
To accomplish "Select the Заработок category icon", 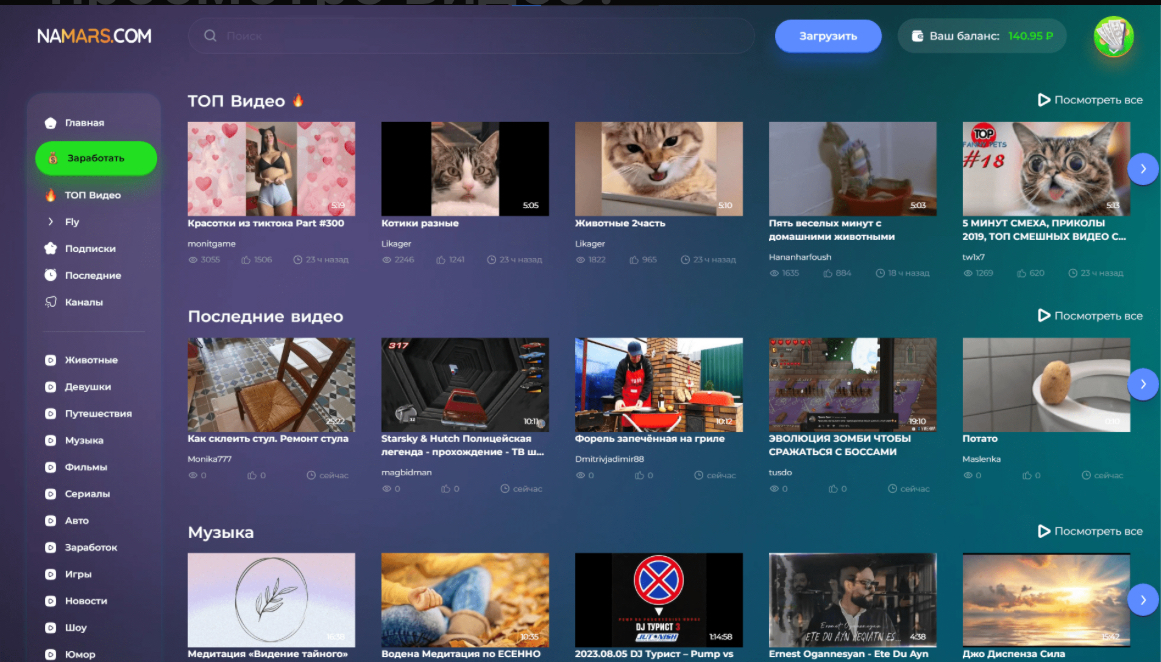I will (50, 547).
